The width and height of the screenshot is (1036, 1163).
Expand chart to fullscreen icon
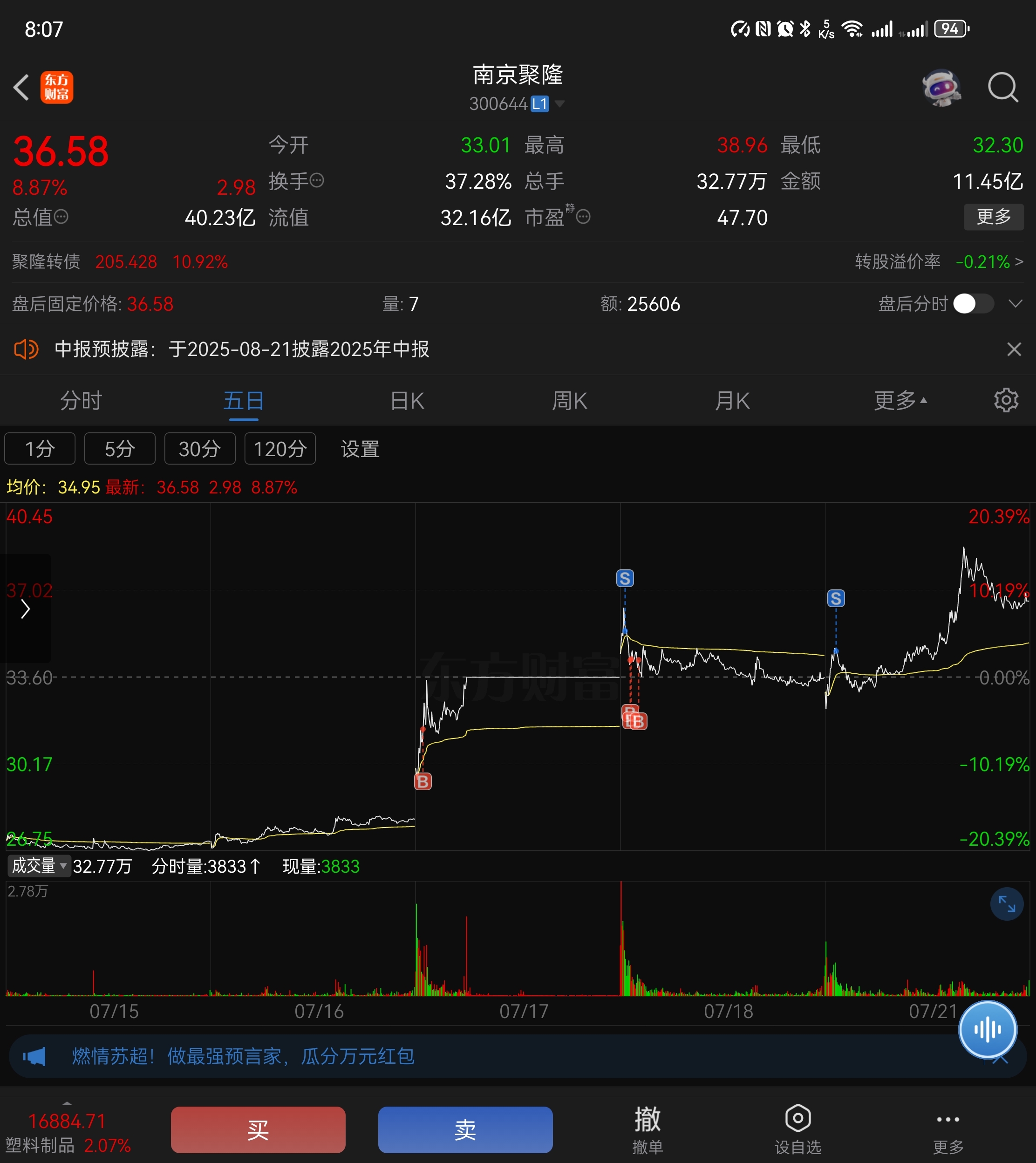point(1006,903)
